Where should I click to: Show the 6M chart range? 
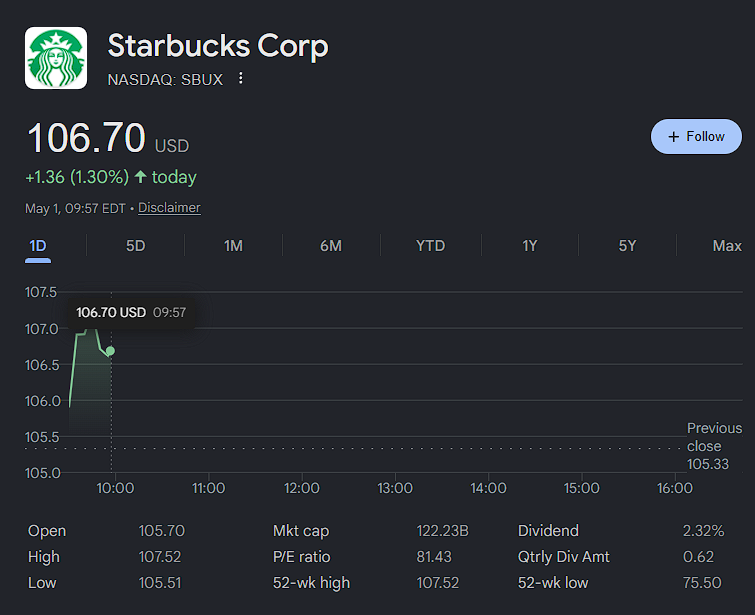331,246
